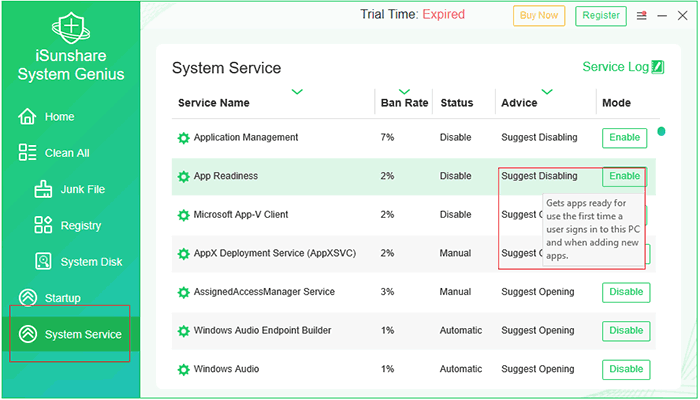Open the Home house icon
The height and width of the screenshot is (400, 700).
pos(27,117)
